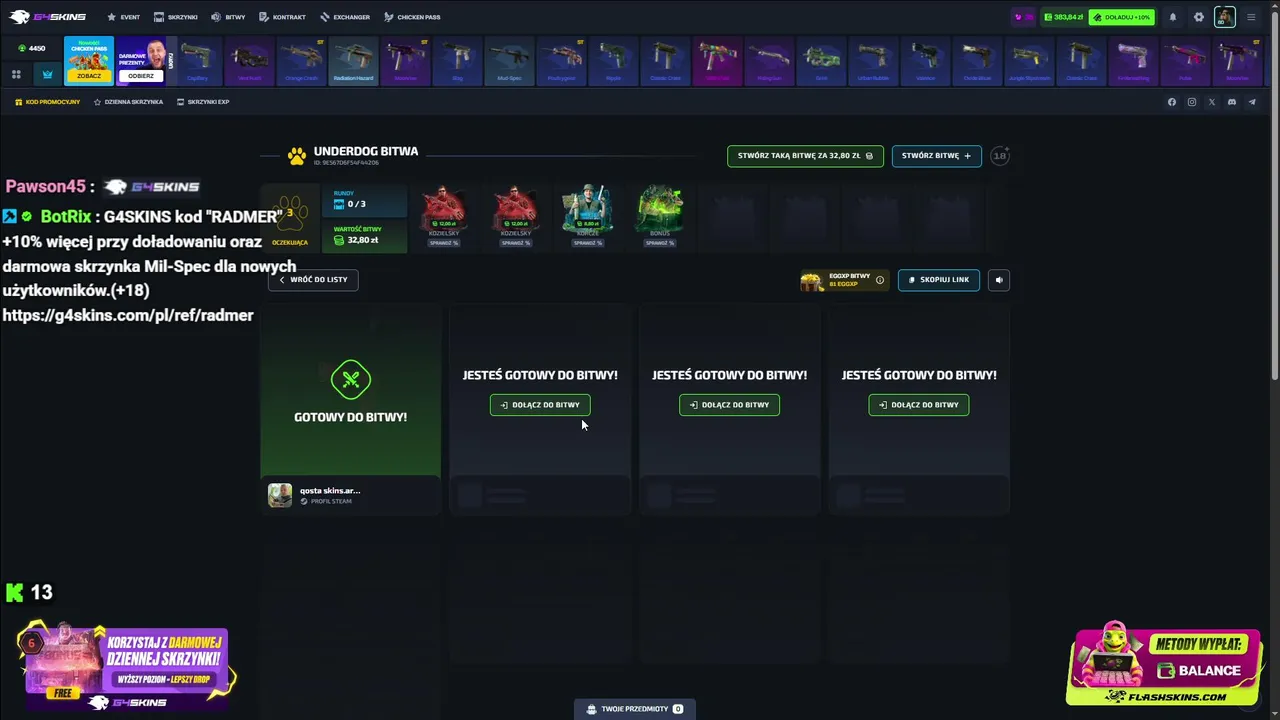Click the Flashskins.com payout banner
The image size is (1280, 720).
point(1165,663)
